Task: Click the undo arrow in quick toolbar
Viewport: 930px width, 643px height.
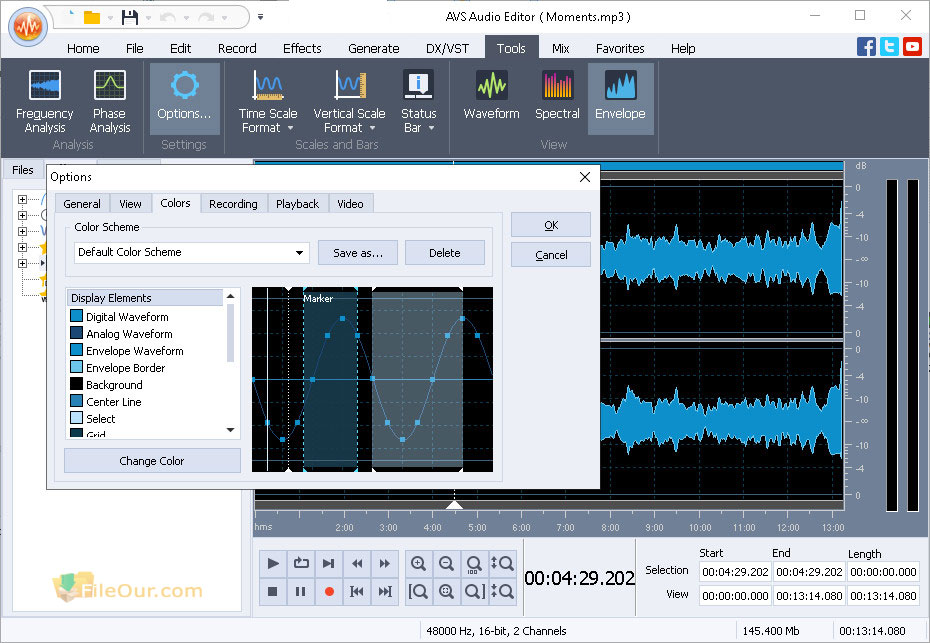Action: [167, 18]
